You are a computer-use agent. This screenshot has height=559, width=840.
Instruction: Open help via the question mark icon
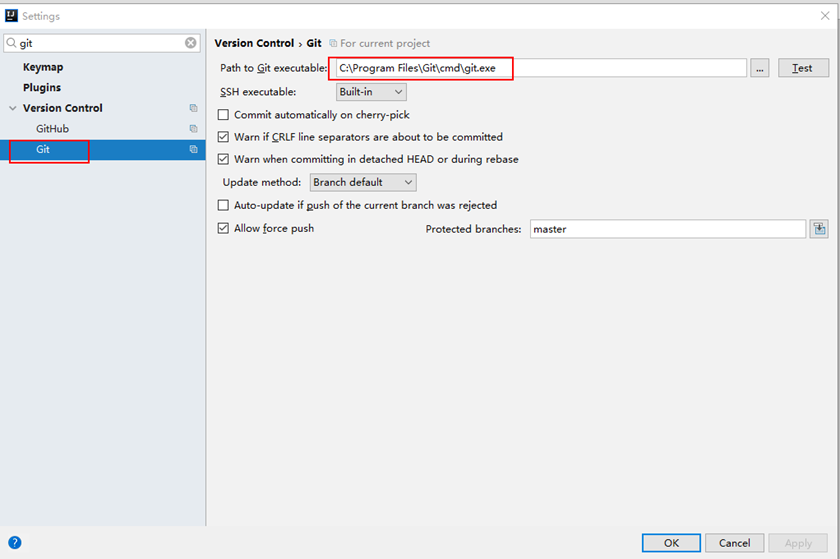click(x=15, y=542)
